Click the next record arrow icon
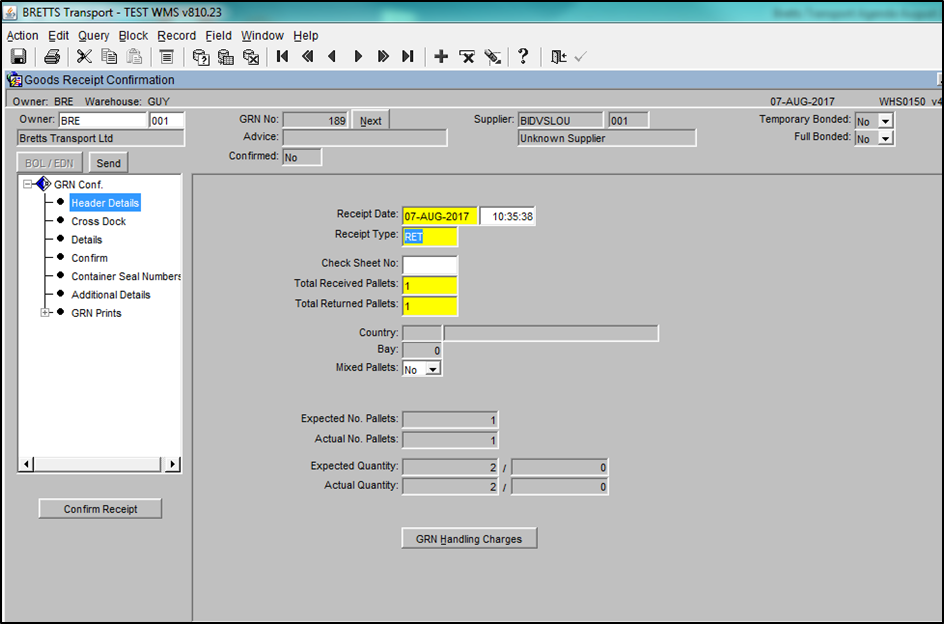Viewport: 944px width, 624px height. click(358, 57)
